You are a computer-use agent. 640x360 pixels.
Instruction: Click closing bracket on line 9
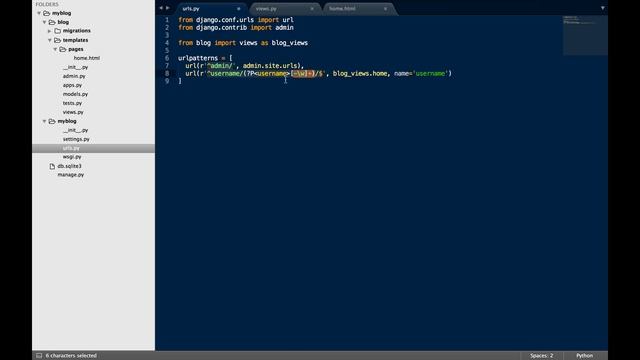[x=180, y=81]
